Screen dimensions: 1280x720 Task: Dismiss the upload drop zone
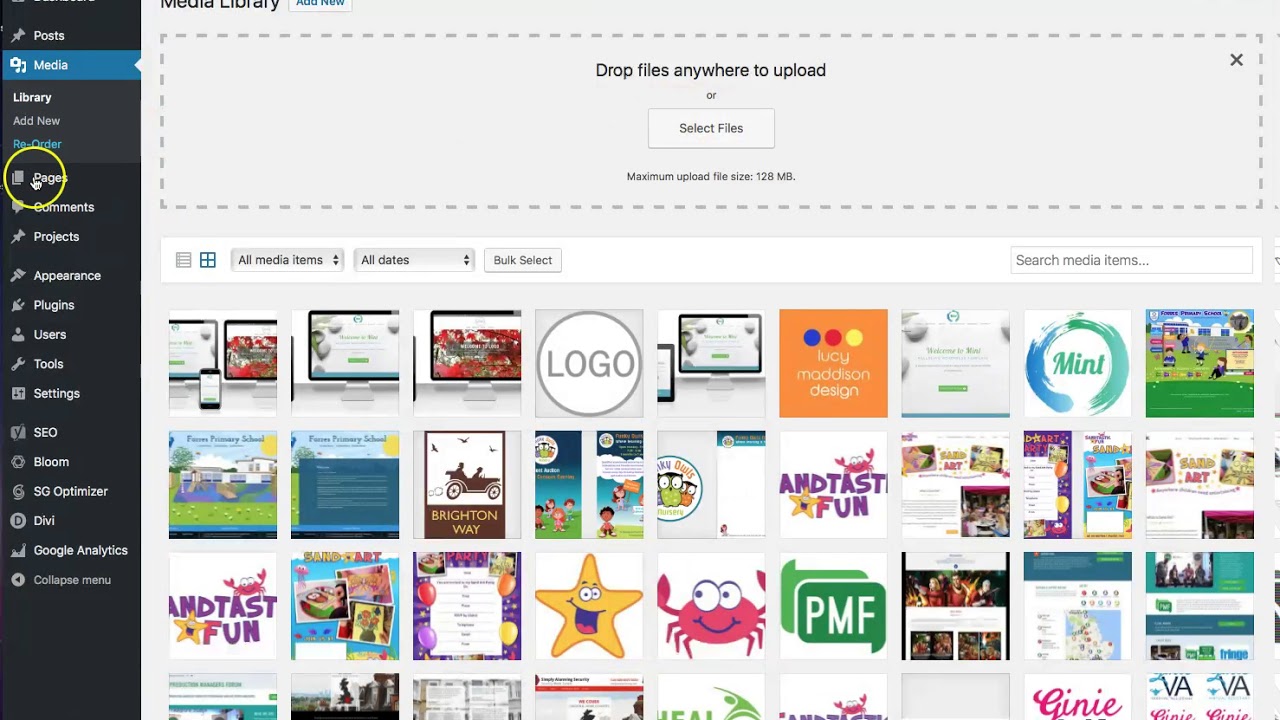(x=1236, y=60)
